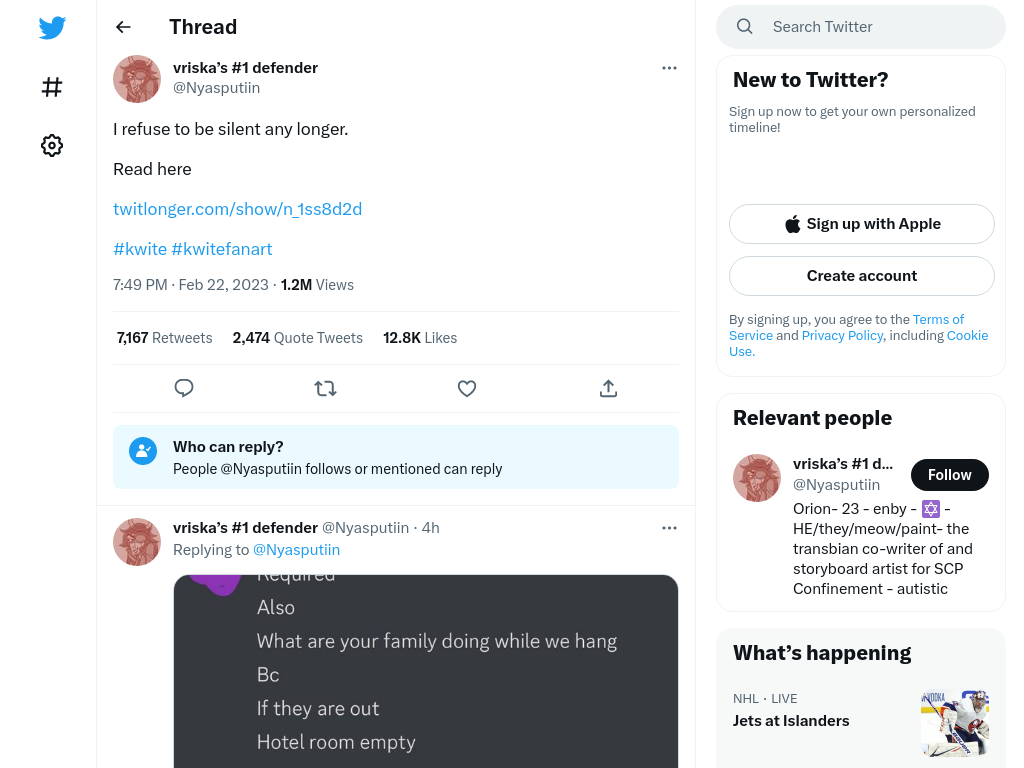The height and width of the screenshot is (768, 1024).
Task: Click the reply speech bubble icon
Action: click(x=184, y=389)
